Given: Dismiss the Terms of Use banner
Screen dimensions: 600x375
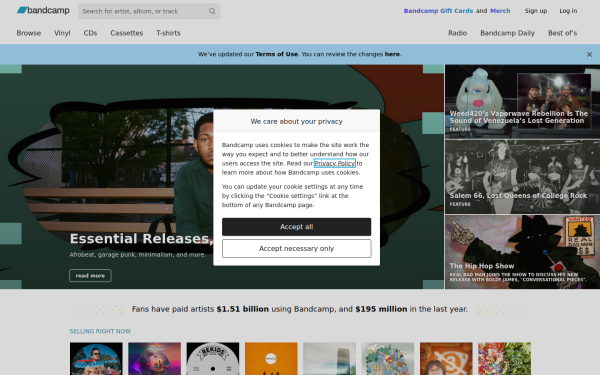Looking at the screenshot, I should 589,54.
